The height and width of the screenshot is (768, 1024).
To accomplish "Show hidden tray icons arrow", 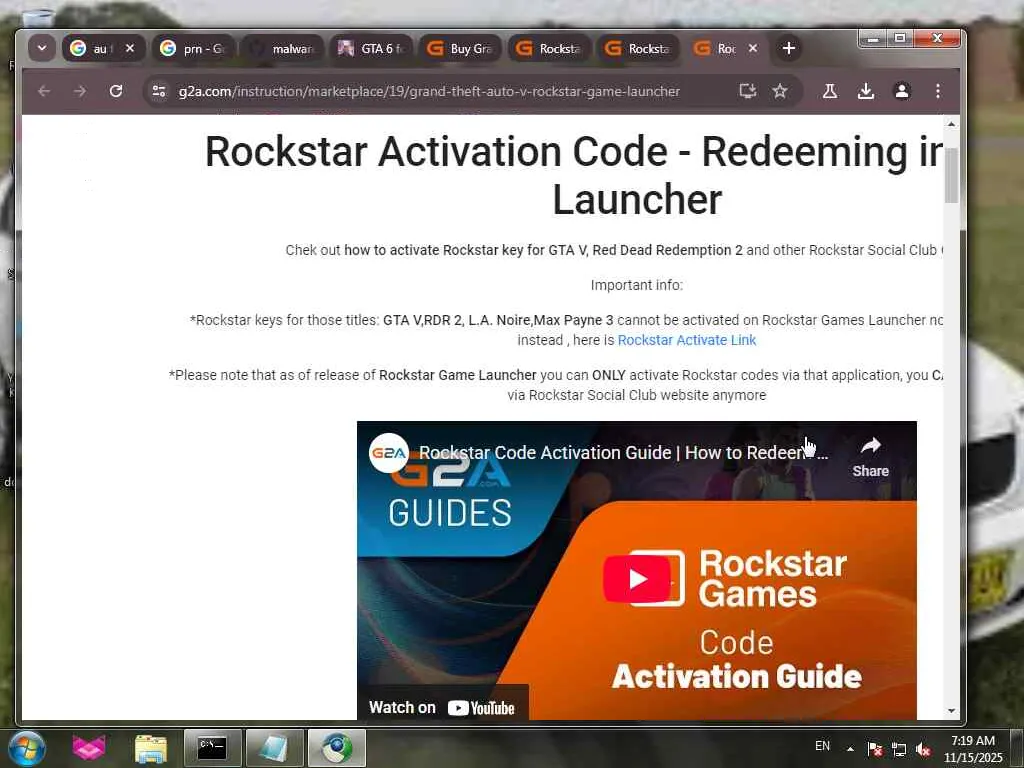I will coord(850,749).
